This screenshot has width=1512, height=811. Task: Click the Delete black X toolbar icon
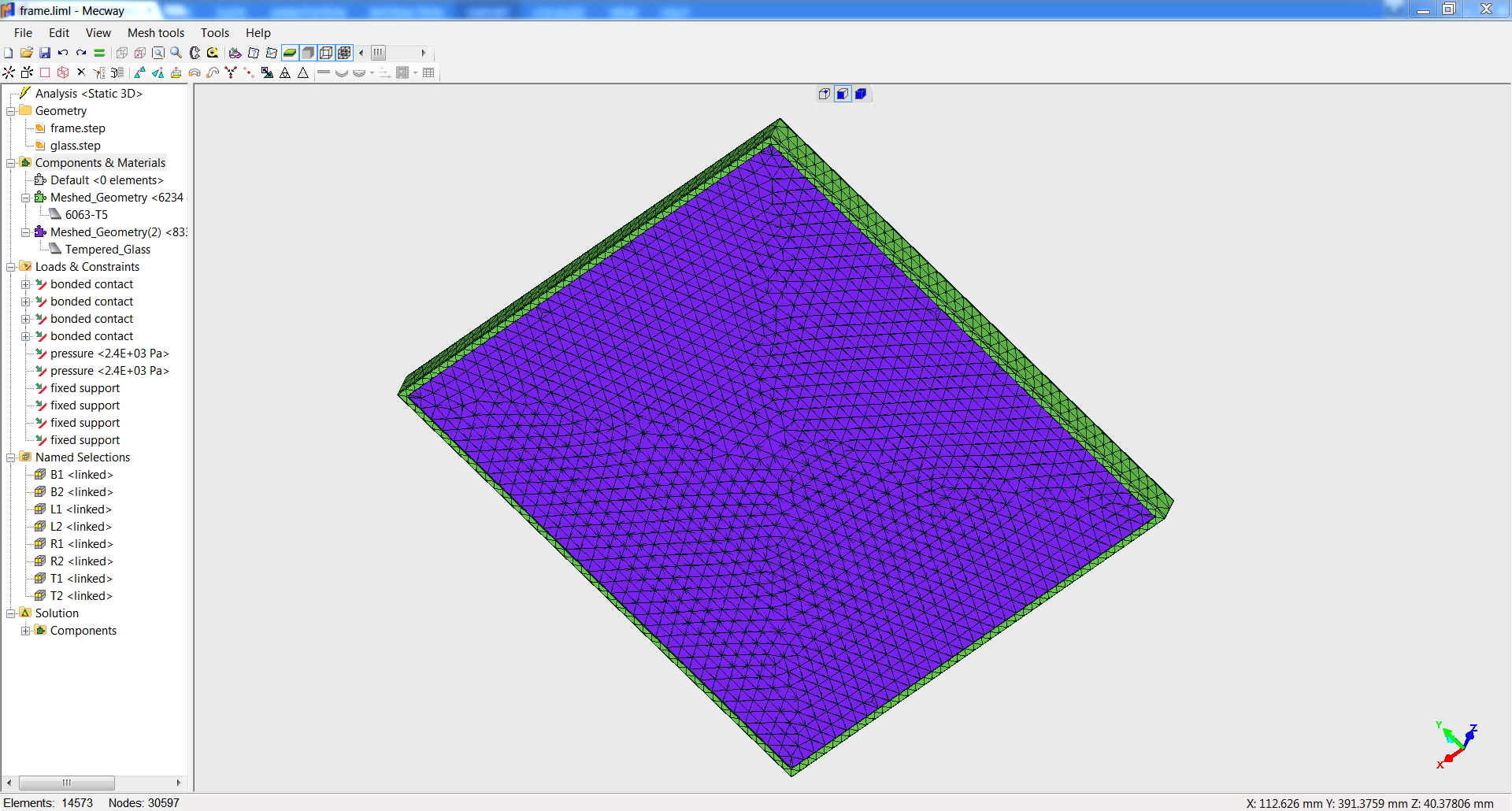pos(81,72)
